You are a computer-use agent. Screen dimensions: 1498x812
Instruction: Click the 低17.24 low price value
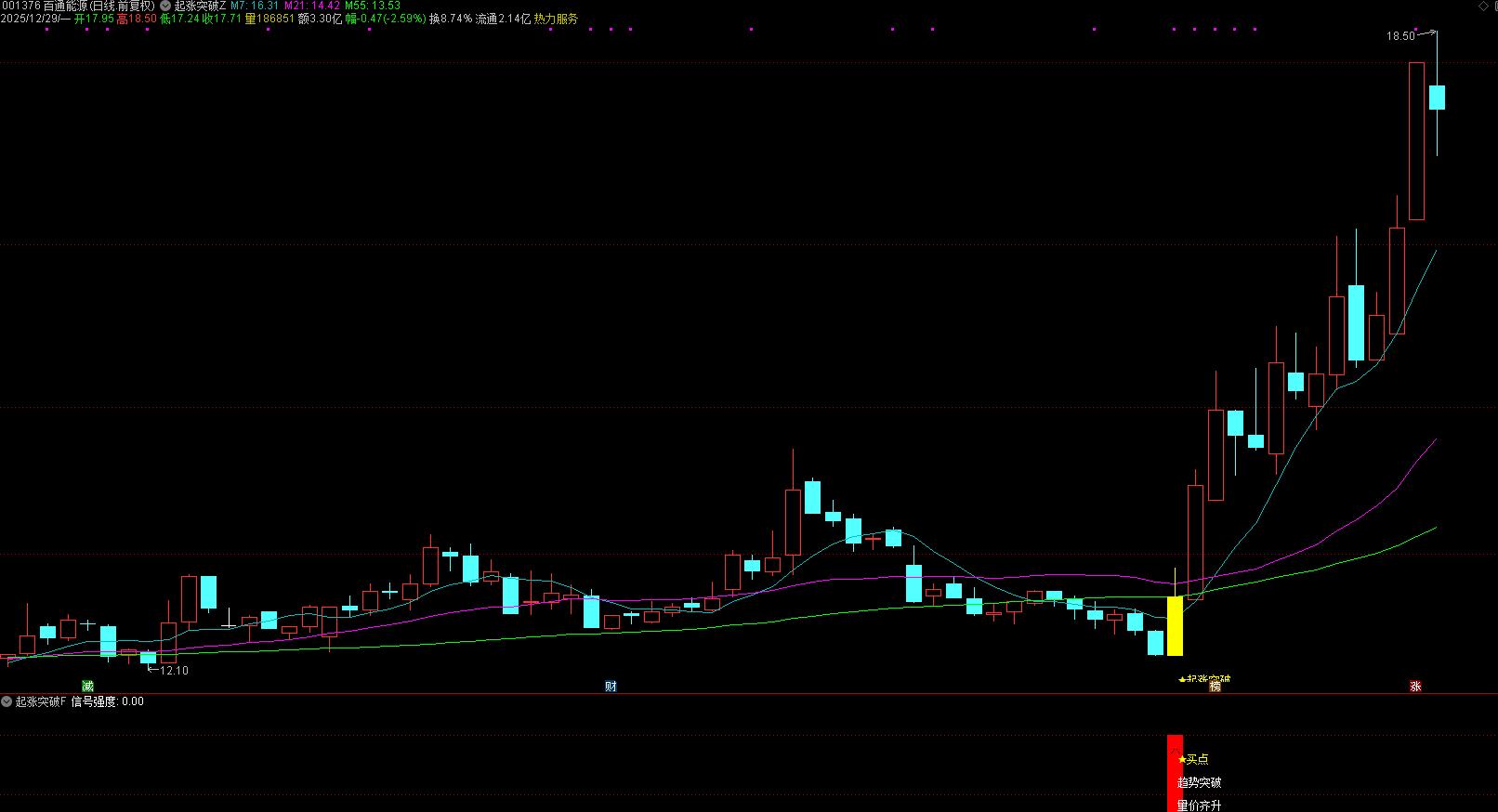point(179,19)
